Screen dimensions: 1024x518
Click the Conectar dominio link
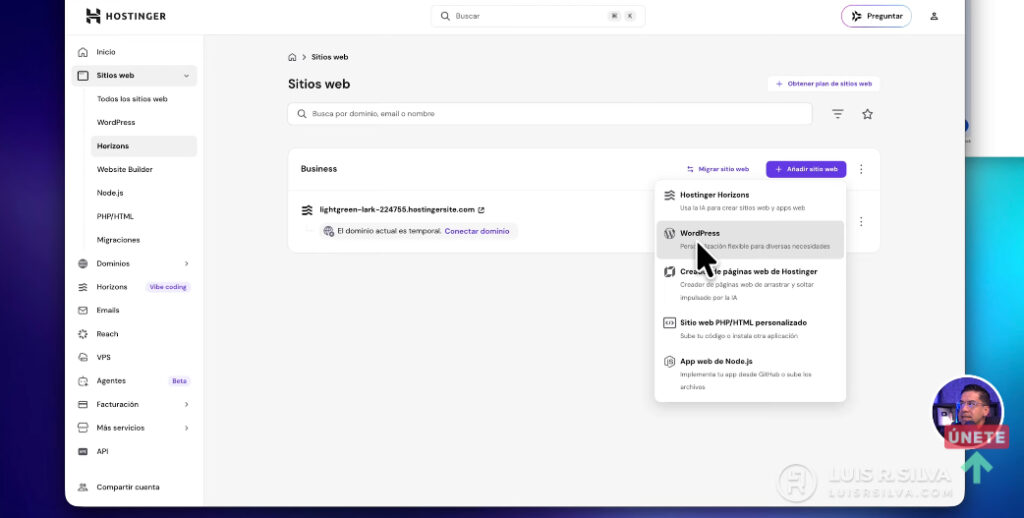[x=477, y=231]
